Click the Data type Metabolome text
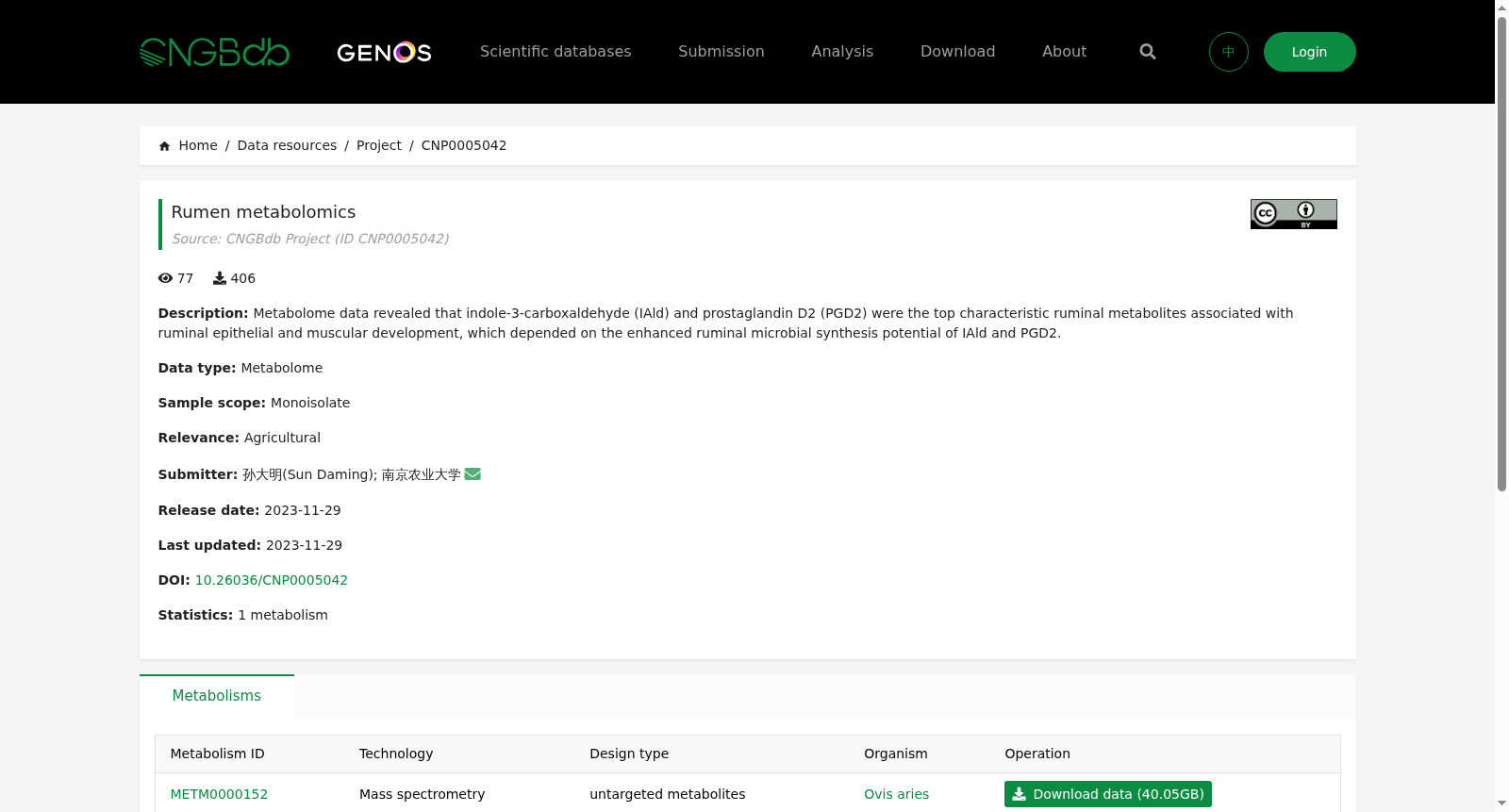Screen dimensions: 1509x812 pos(281,368)
